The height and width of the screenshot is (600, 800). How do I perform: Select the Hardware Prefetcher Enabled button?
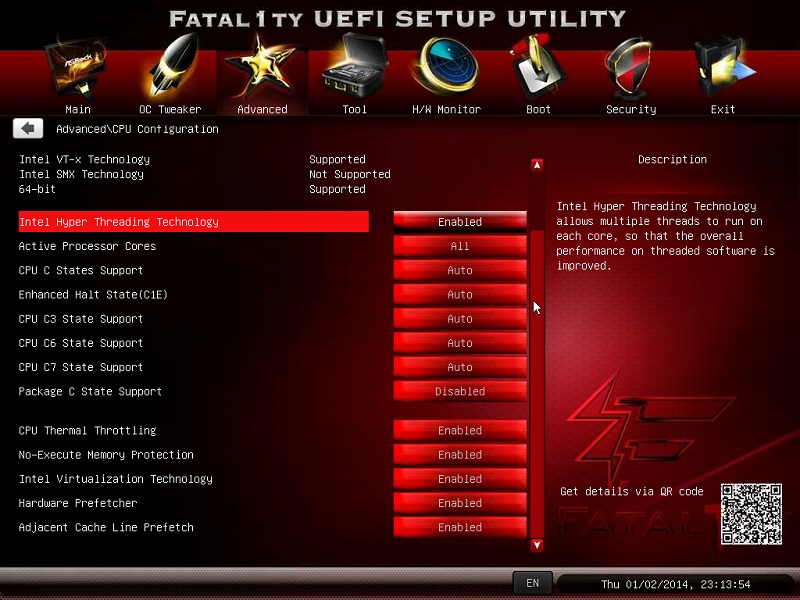[x=460, y=503]
